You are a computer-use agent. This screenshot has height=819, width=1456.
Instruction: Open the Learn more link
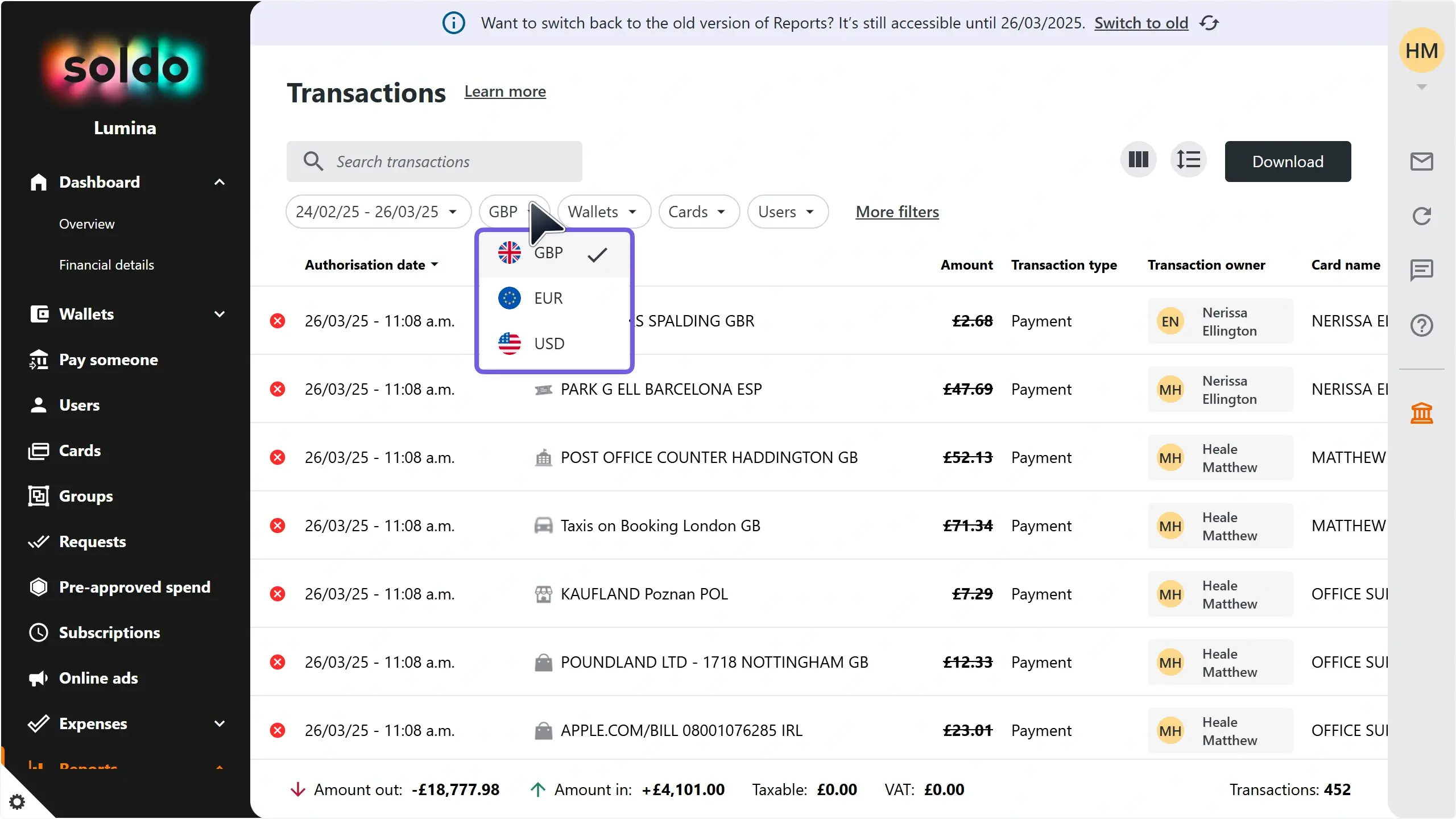(x=504, y=92)
